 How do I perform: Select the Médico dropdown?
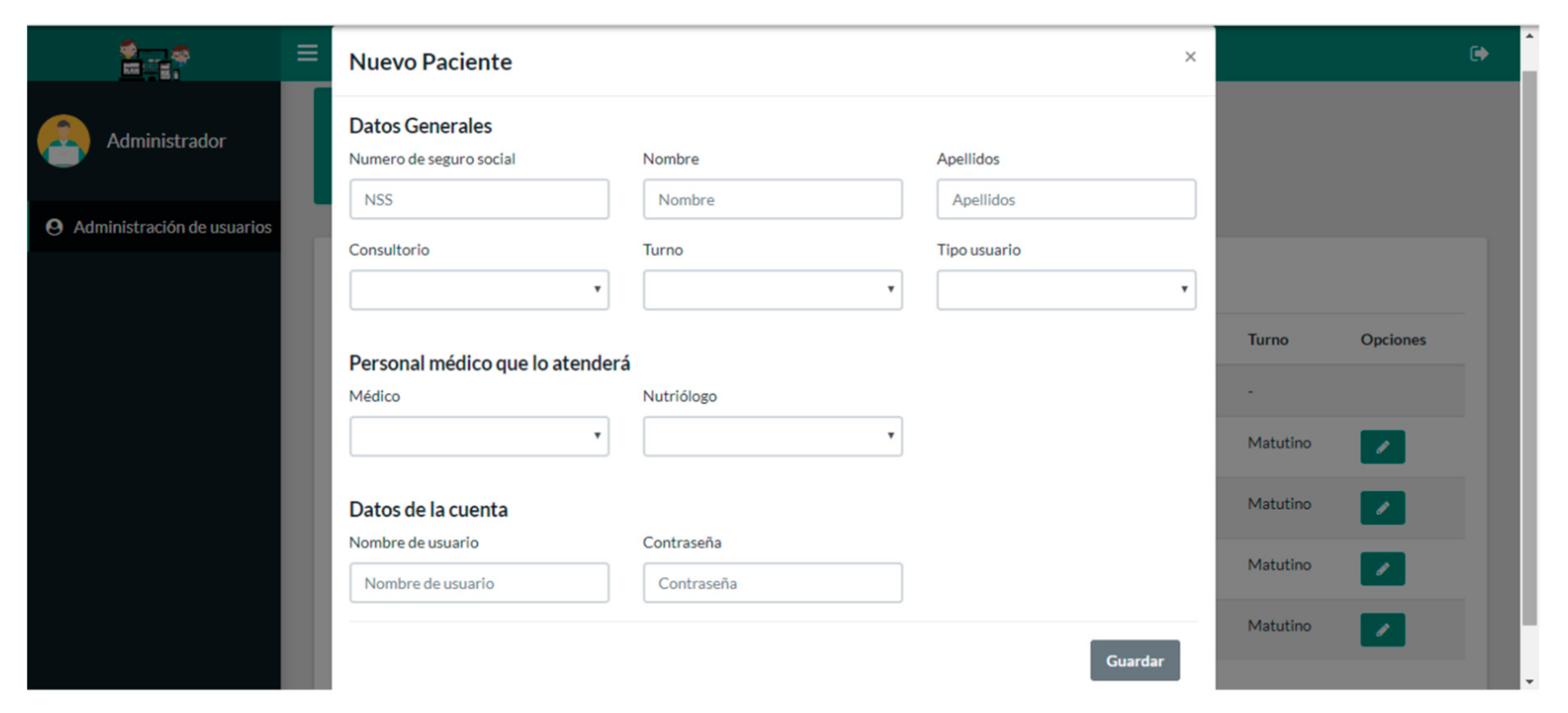[x=479, y=436]
